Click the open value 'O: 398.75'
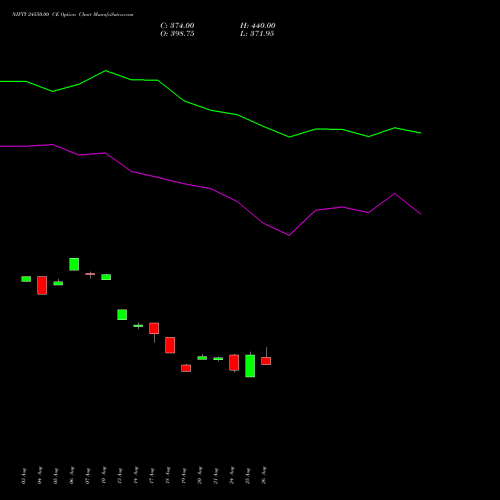 (x=177, y=34)
